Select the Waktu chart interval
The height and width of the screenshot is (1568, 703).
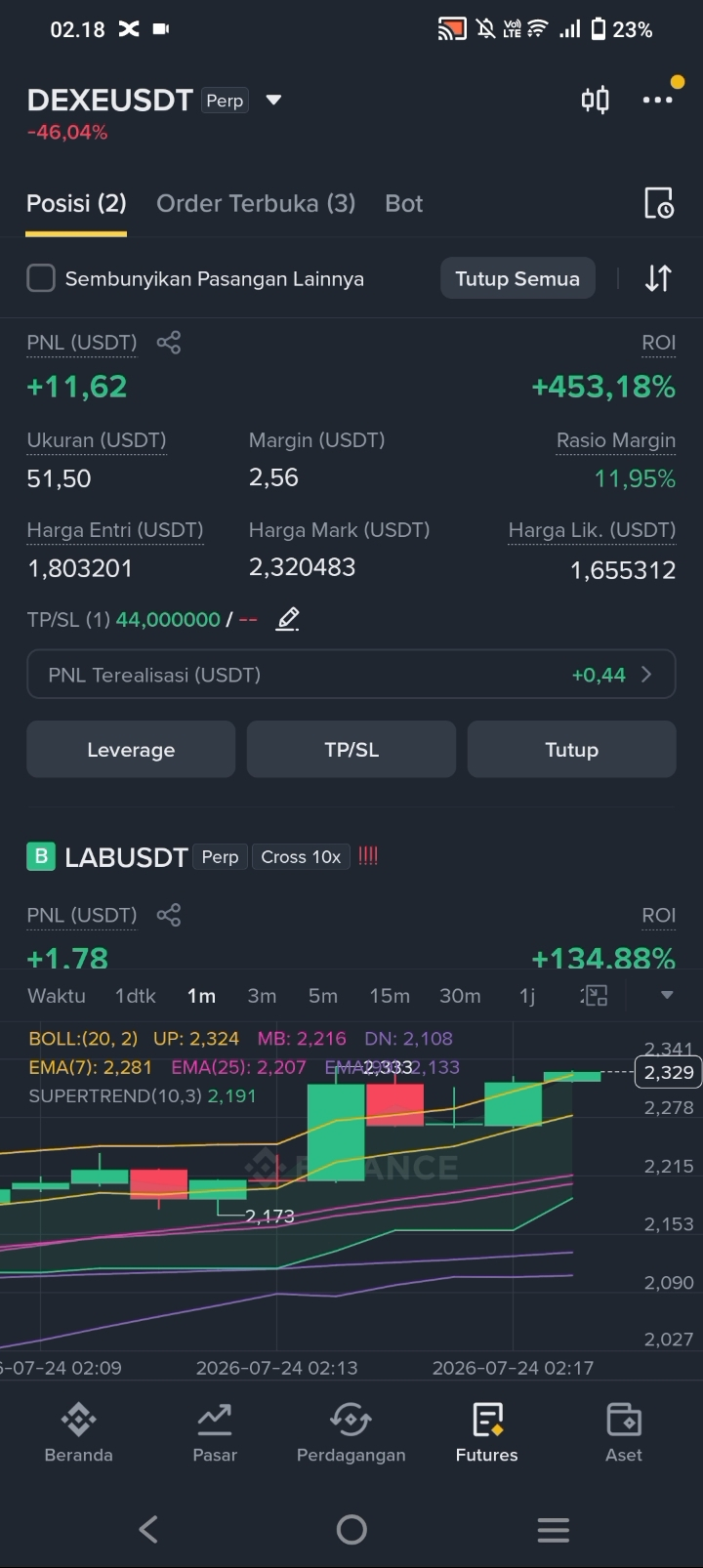pyautogui.click(x=57, y=996)
